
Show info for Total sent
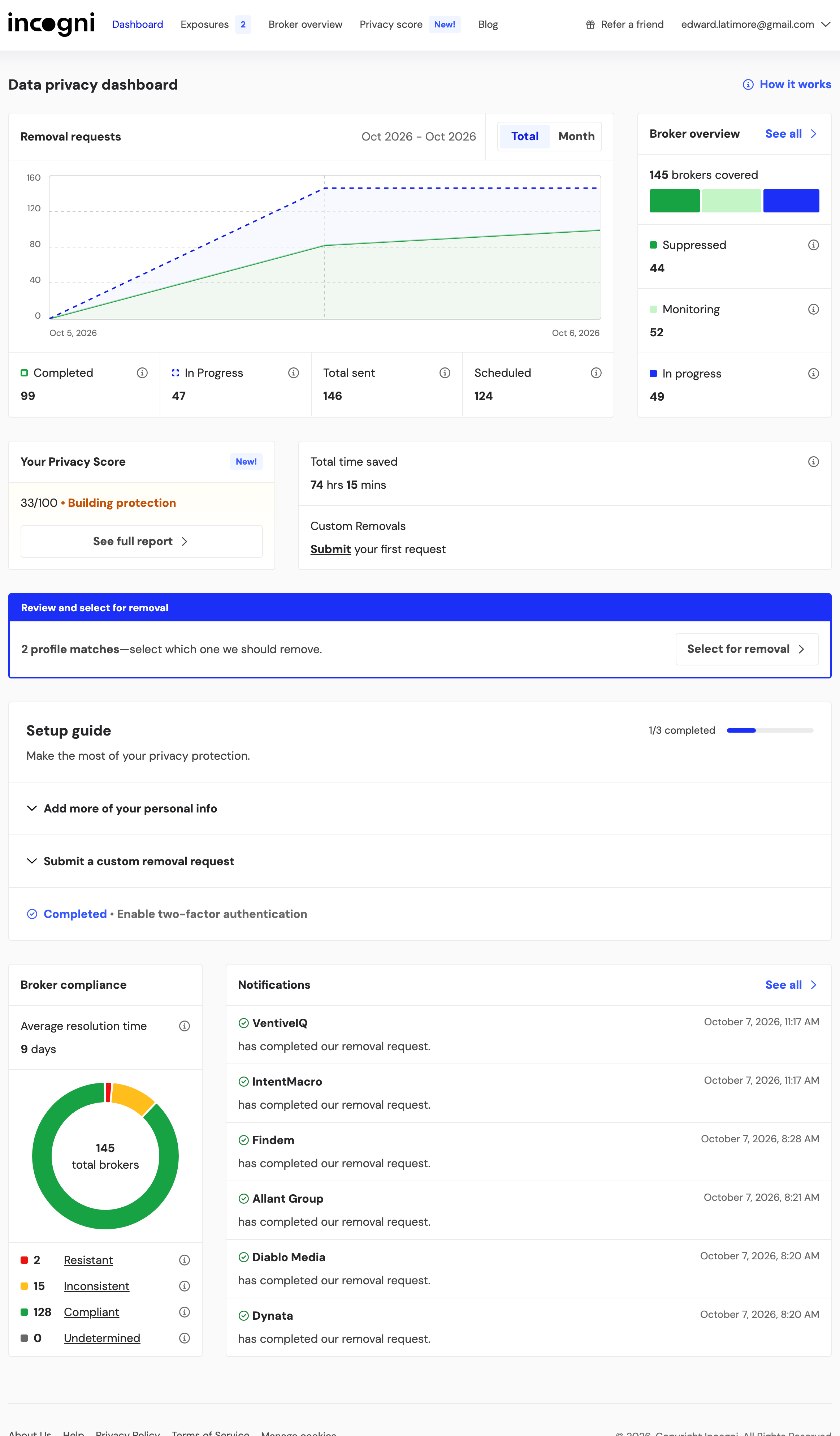point(445,373)
